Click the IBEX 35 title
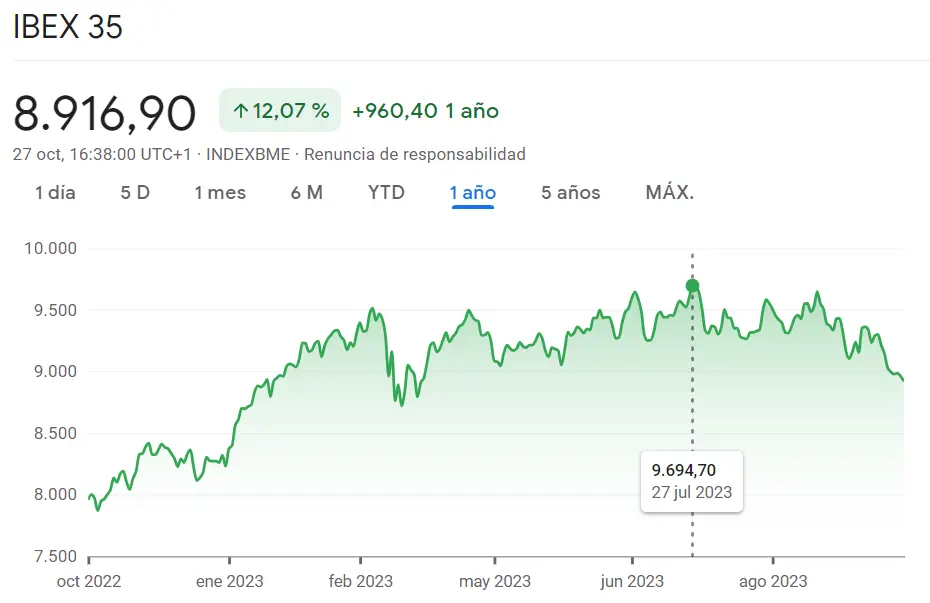The height and width of the screenshot is (603, 930). 68,27
